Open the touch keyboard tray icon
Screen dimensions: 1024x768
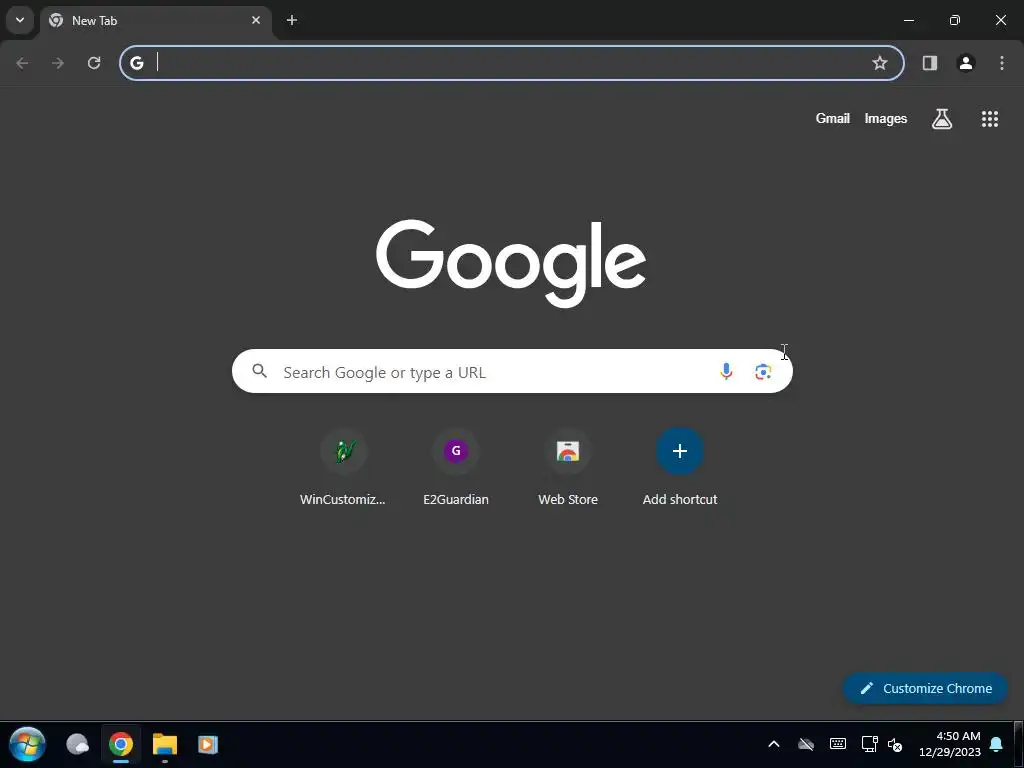pyautogui.click(x=838, y=744)
